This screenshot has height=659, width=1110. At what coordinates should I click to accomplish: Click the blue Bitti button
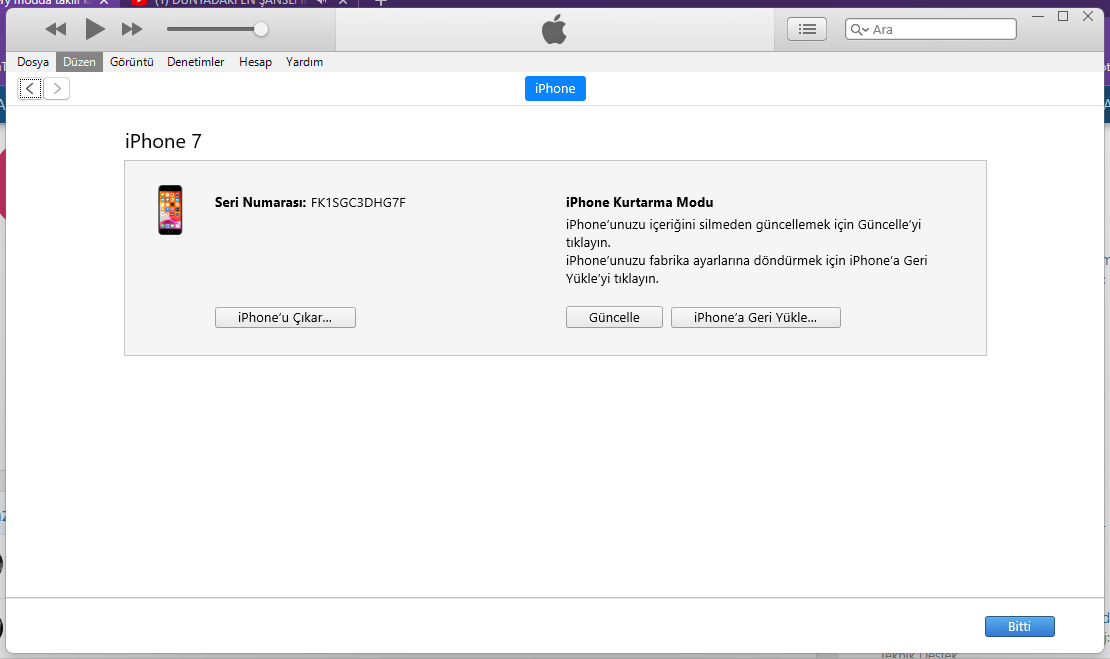click(1019, 626)
